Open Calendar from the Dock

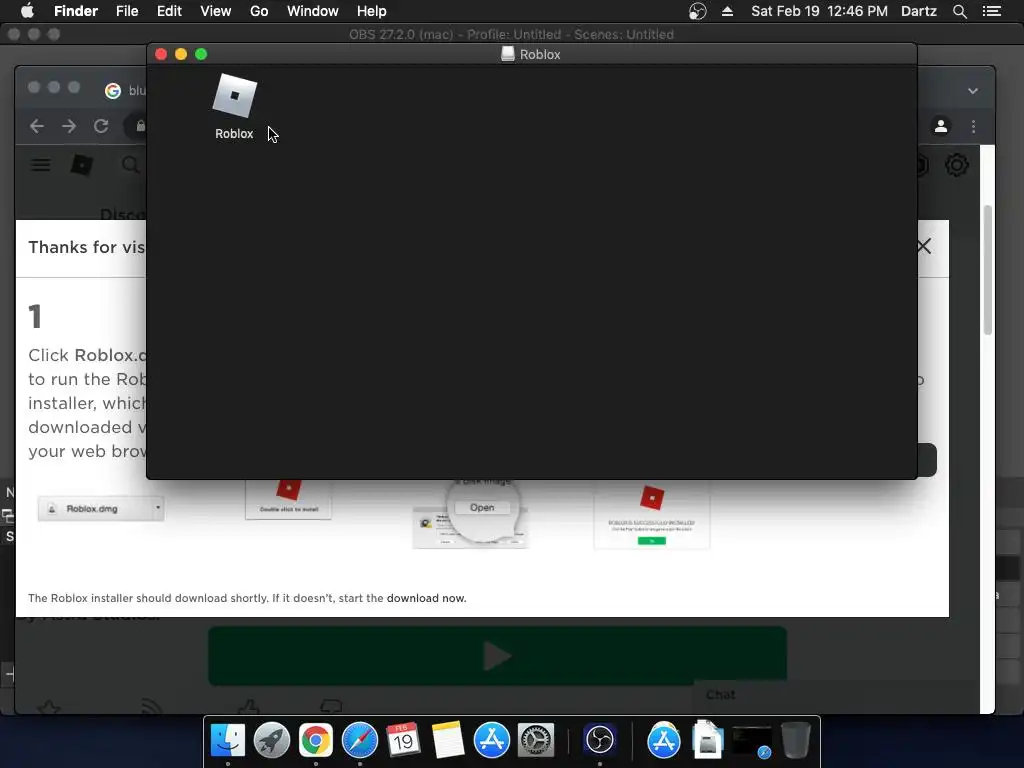[403, 740]
